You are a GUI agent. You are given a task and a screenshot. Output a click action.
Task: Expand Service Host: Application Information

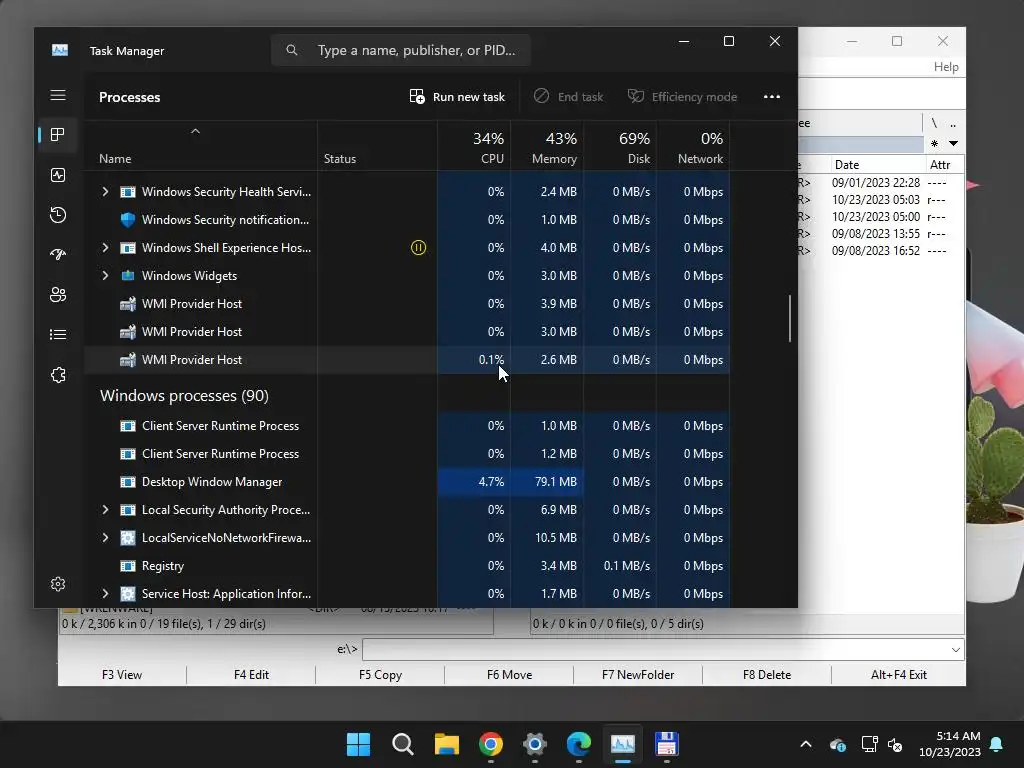(105, 594)
